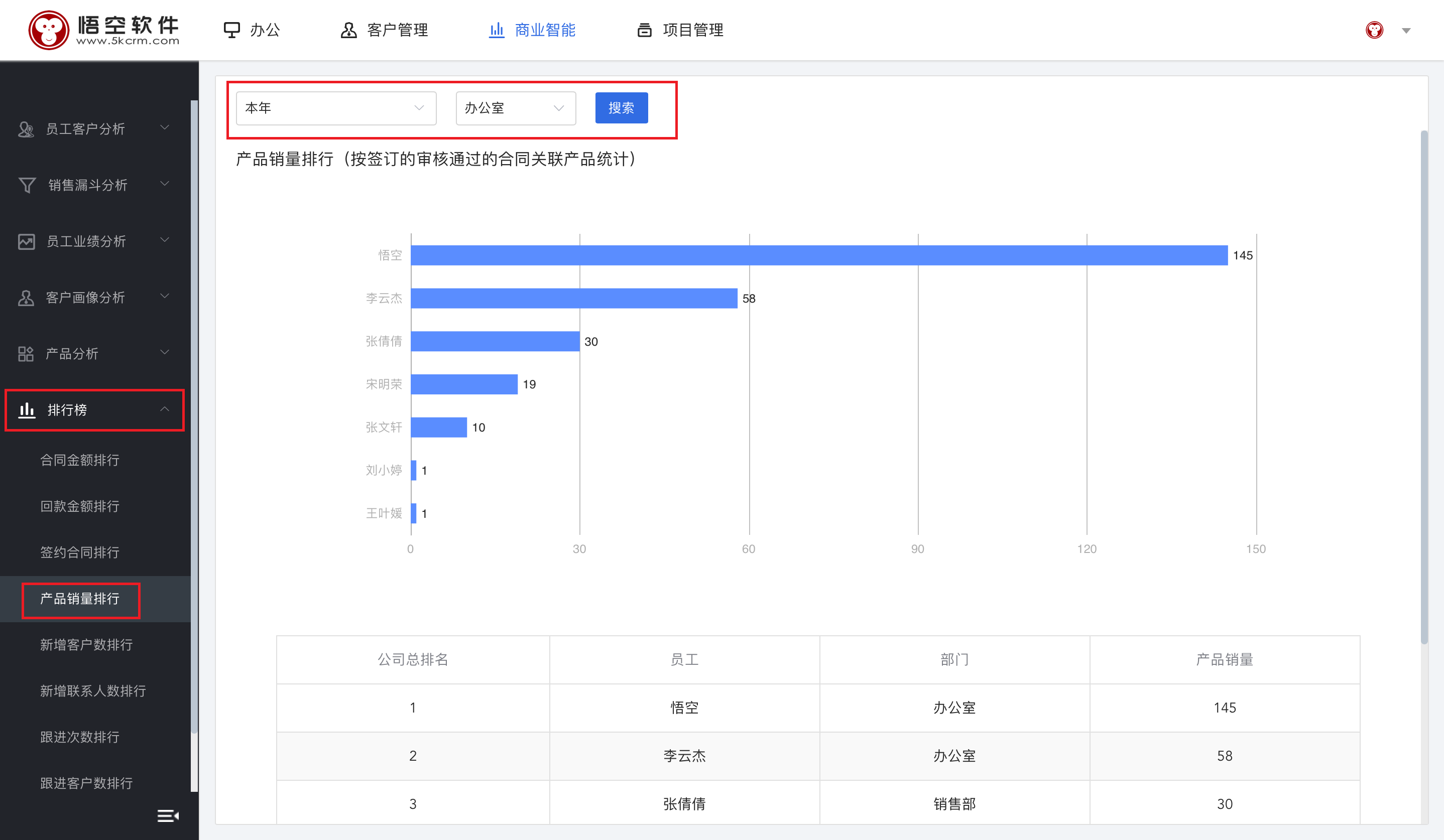Open 员工客户分析 sidebar section
The image size is (1444, 840).
click(94, 129)
